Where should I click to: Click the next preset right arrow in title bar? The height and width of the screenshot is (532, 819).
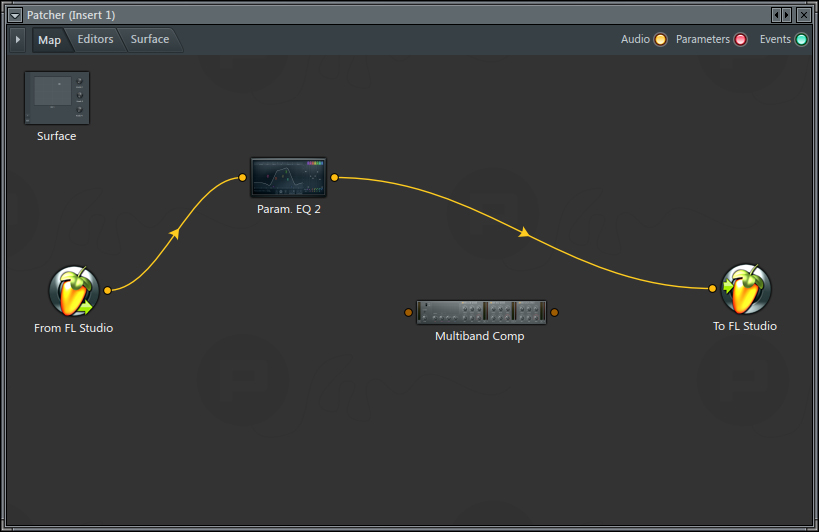[x=787, y=15]
